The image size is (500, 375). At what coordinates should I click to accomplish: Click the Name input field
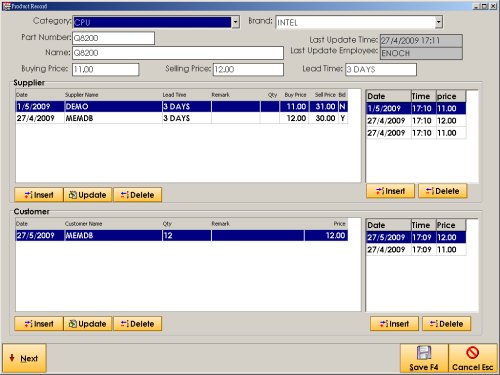[178, 53]
